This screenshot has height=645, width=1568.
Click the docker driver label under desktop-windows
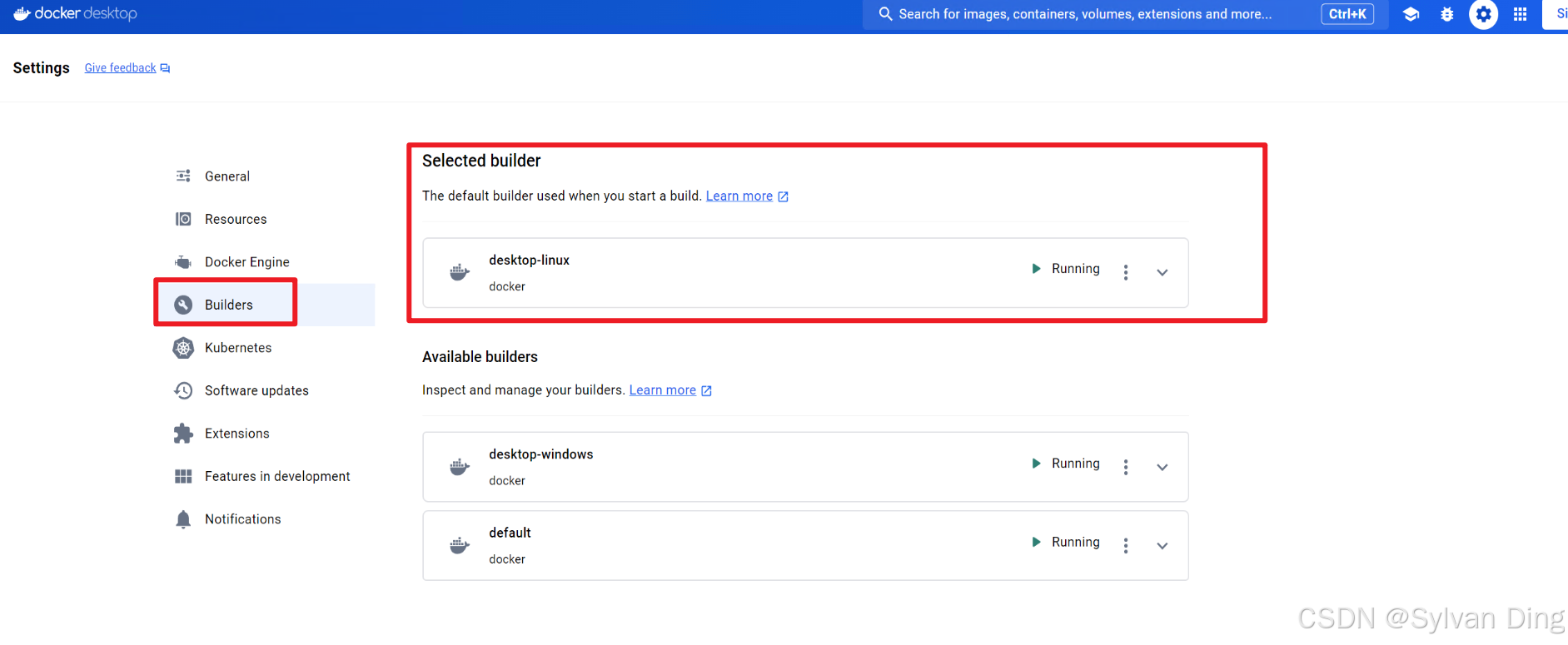coord(507,481)
